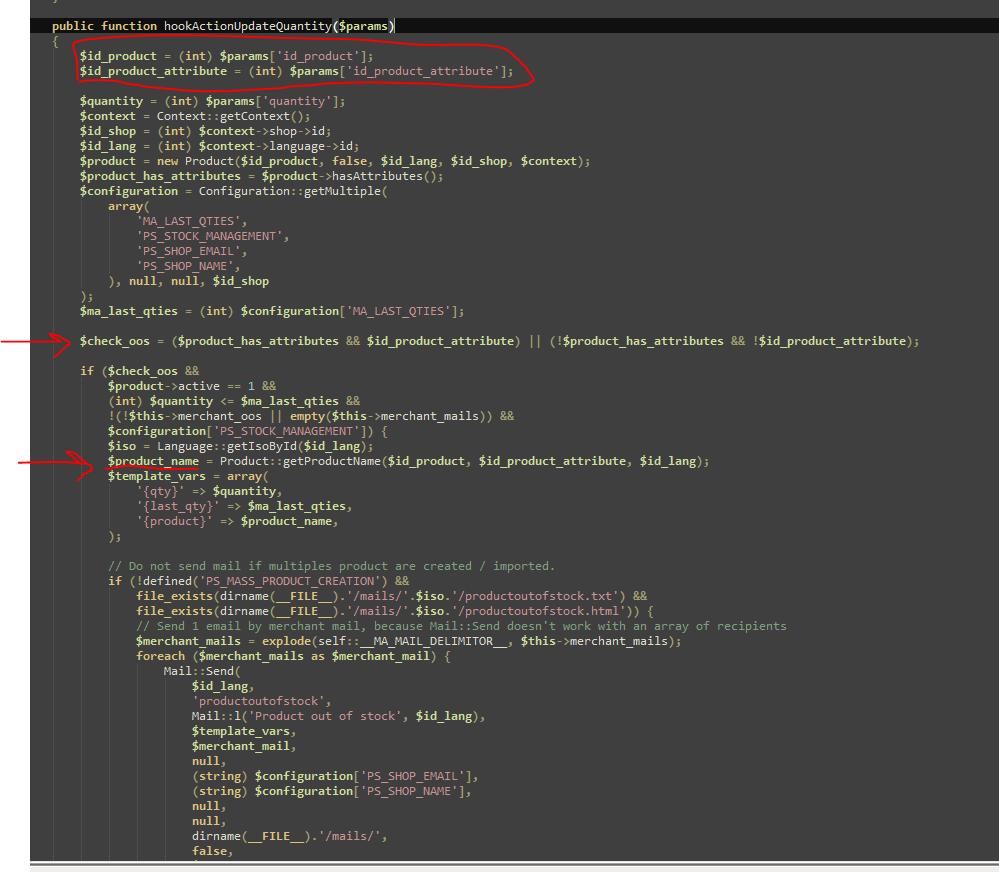The width and height of the screenshot is (999, 872).
Task: Click the $check_oos assignment line
Action: (500, 341)
